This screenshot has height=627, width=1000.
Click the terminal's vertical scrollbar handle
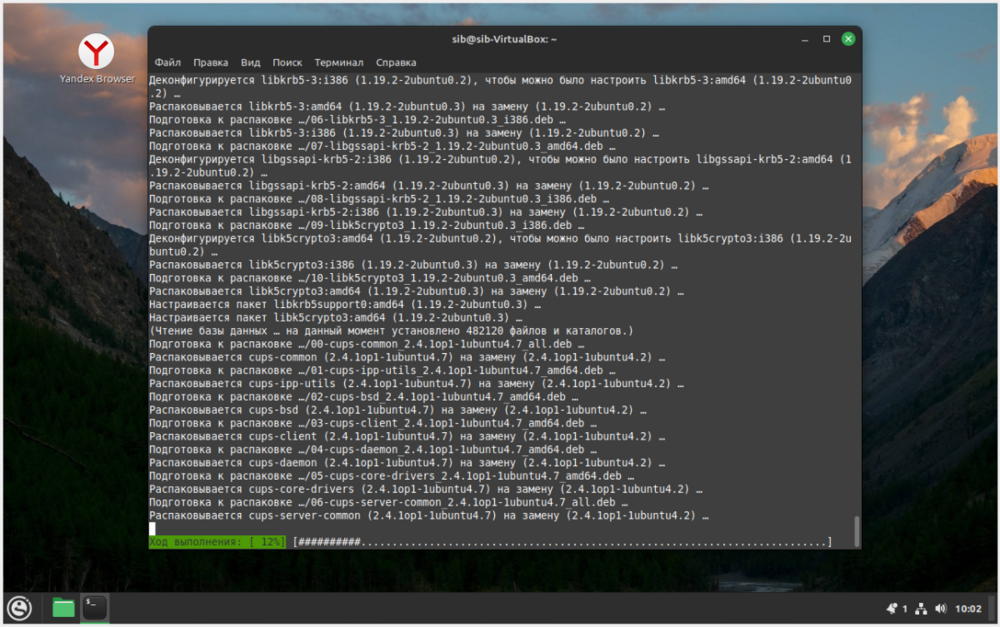pos(857,531)
